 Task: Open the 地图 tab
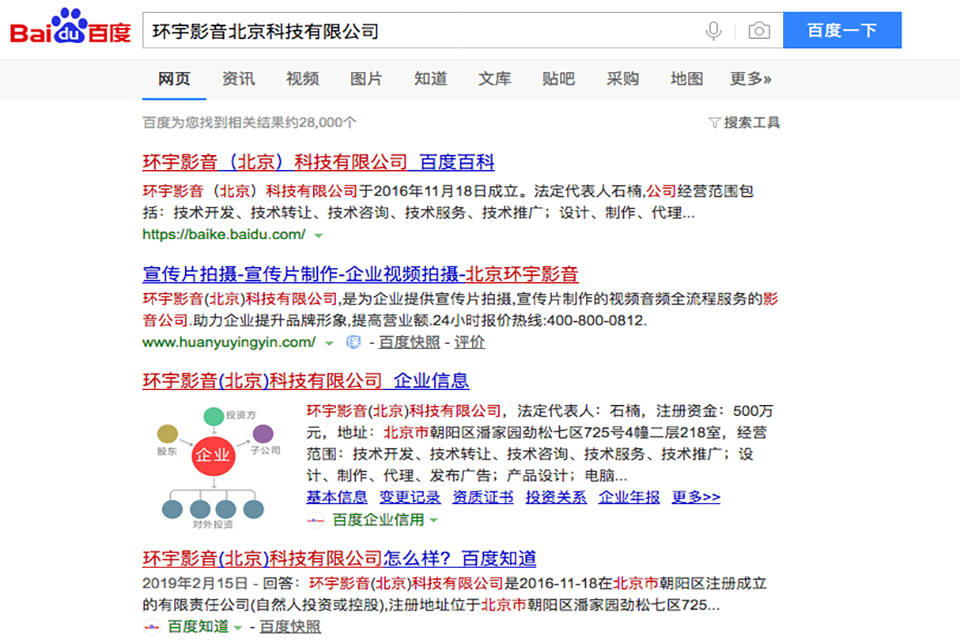687,78
